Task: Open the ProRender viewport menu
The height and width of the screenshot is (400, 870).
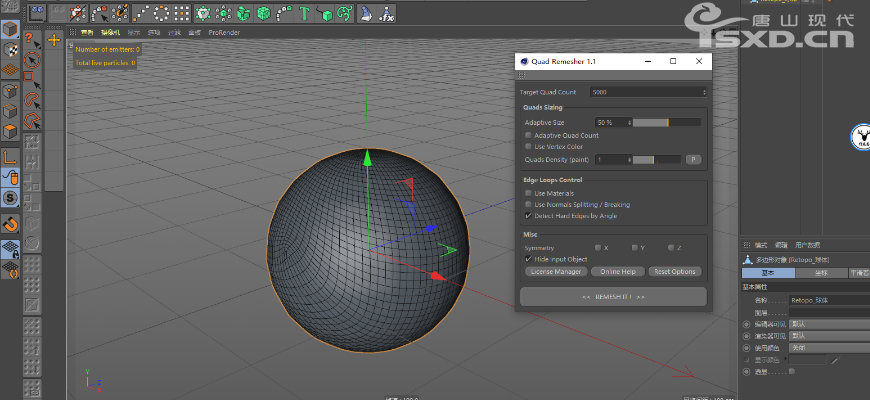Action: pyautogui.click(x=224, y=32)
